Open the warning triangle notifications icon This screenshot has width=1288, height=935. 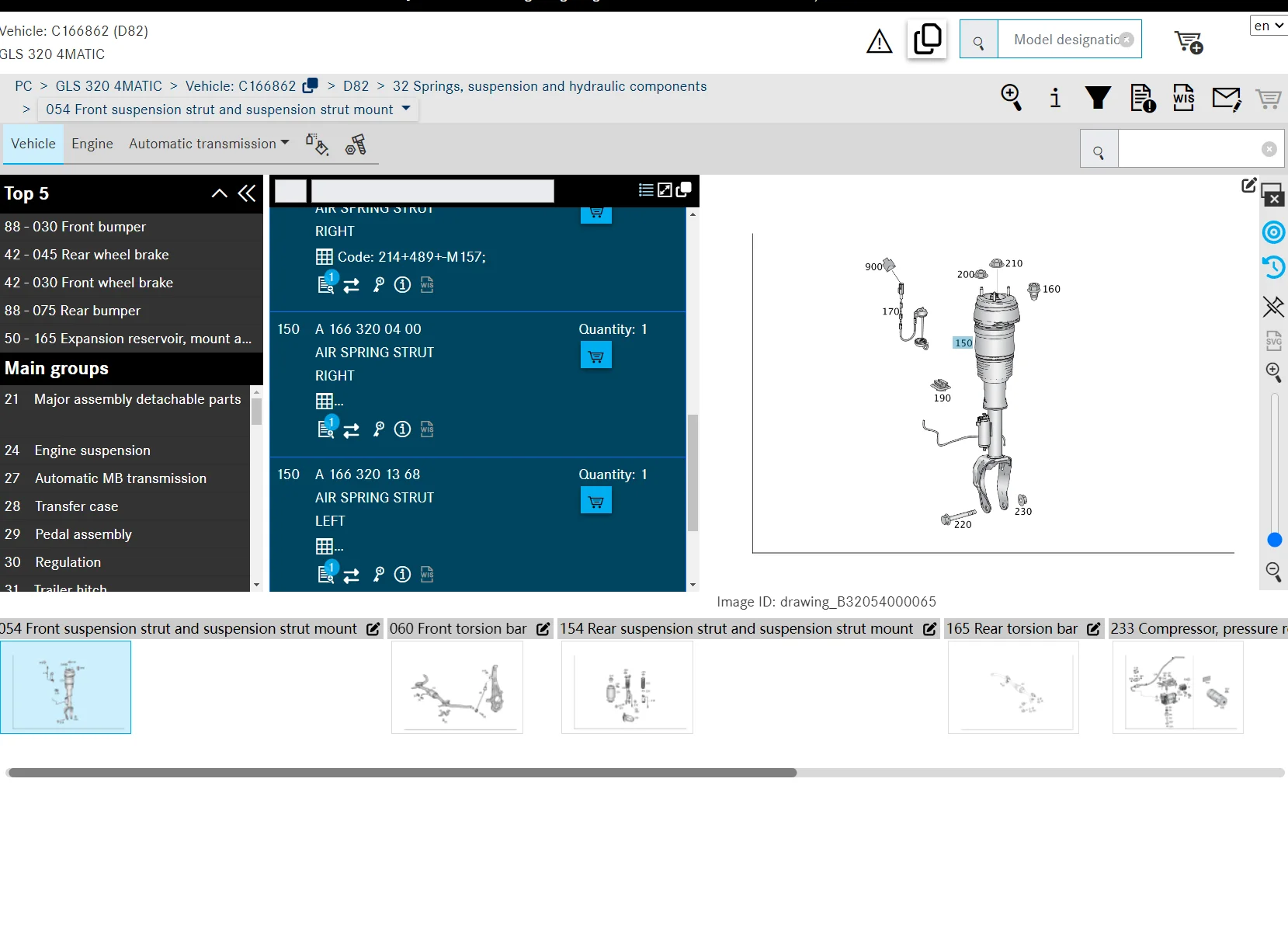point(879,41)
